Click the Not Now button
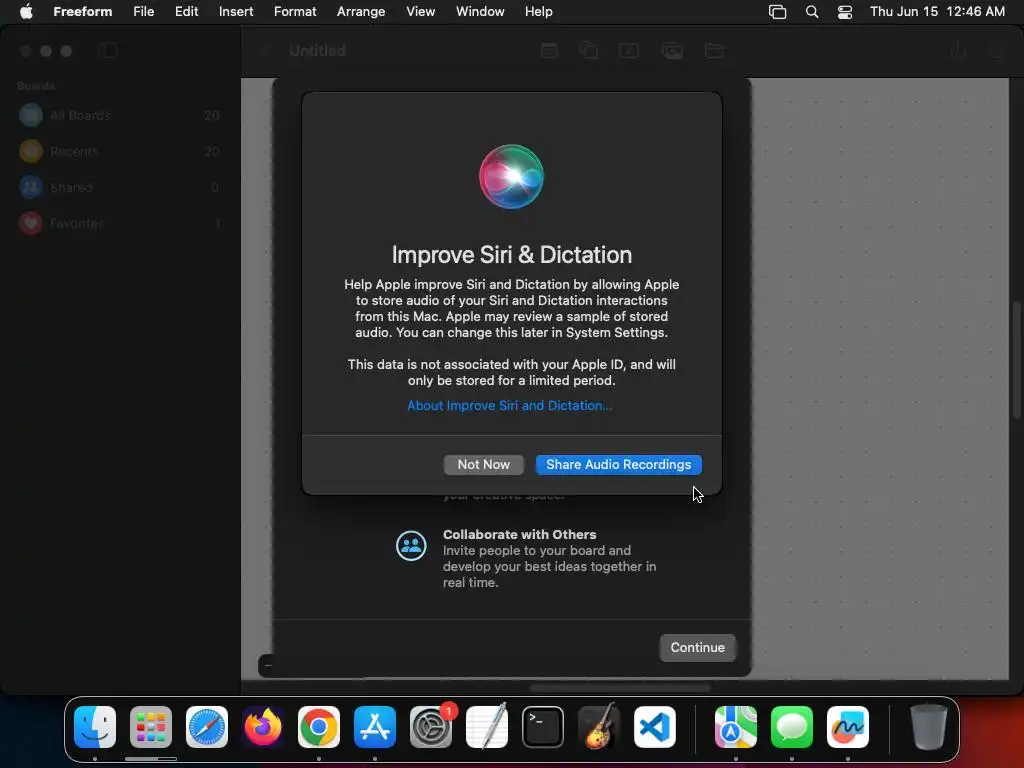The image size is (1024, 768). coord(483,464)
